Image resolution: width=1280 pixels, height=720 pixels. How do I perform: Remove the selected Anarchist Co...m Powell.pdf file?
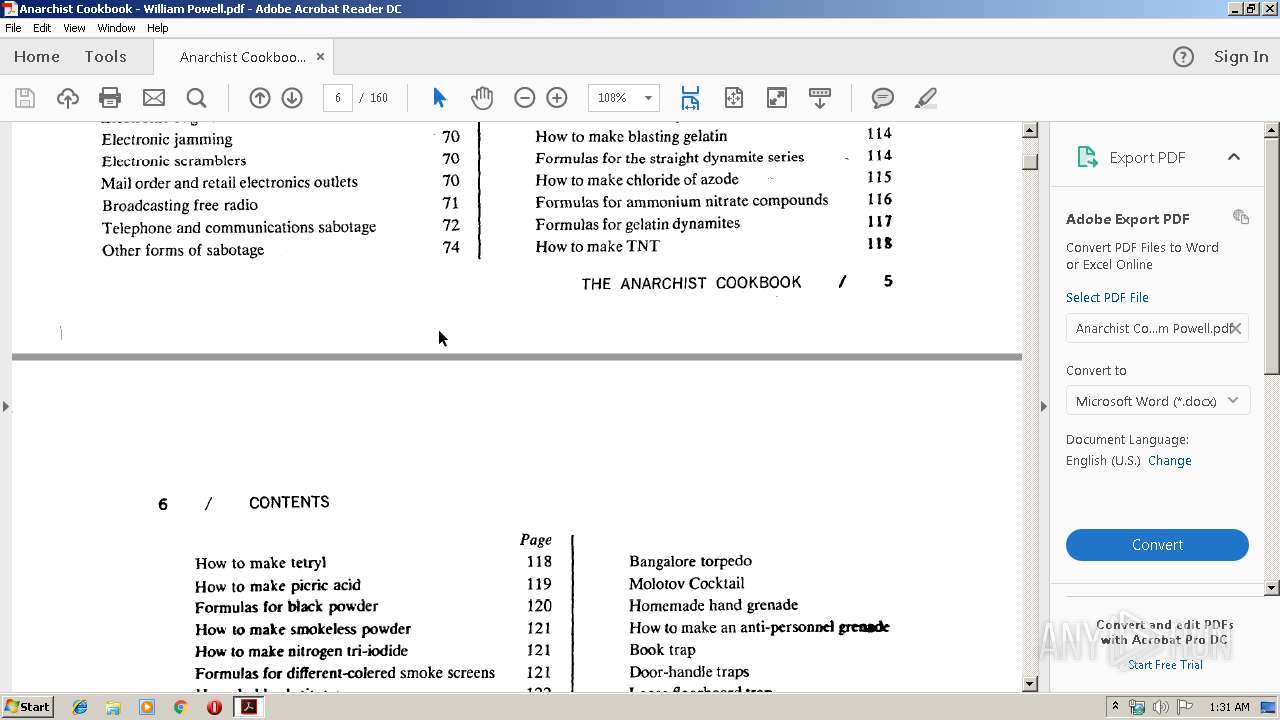(x=1236, y=328)
